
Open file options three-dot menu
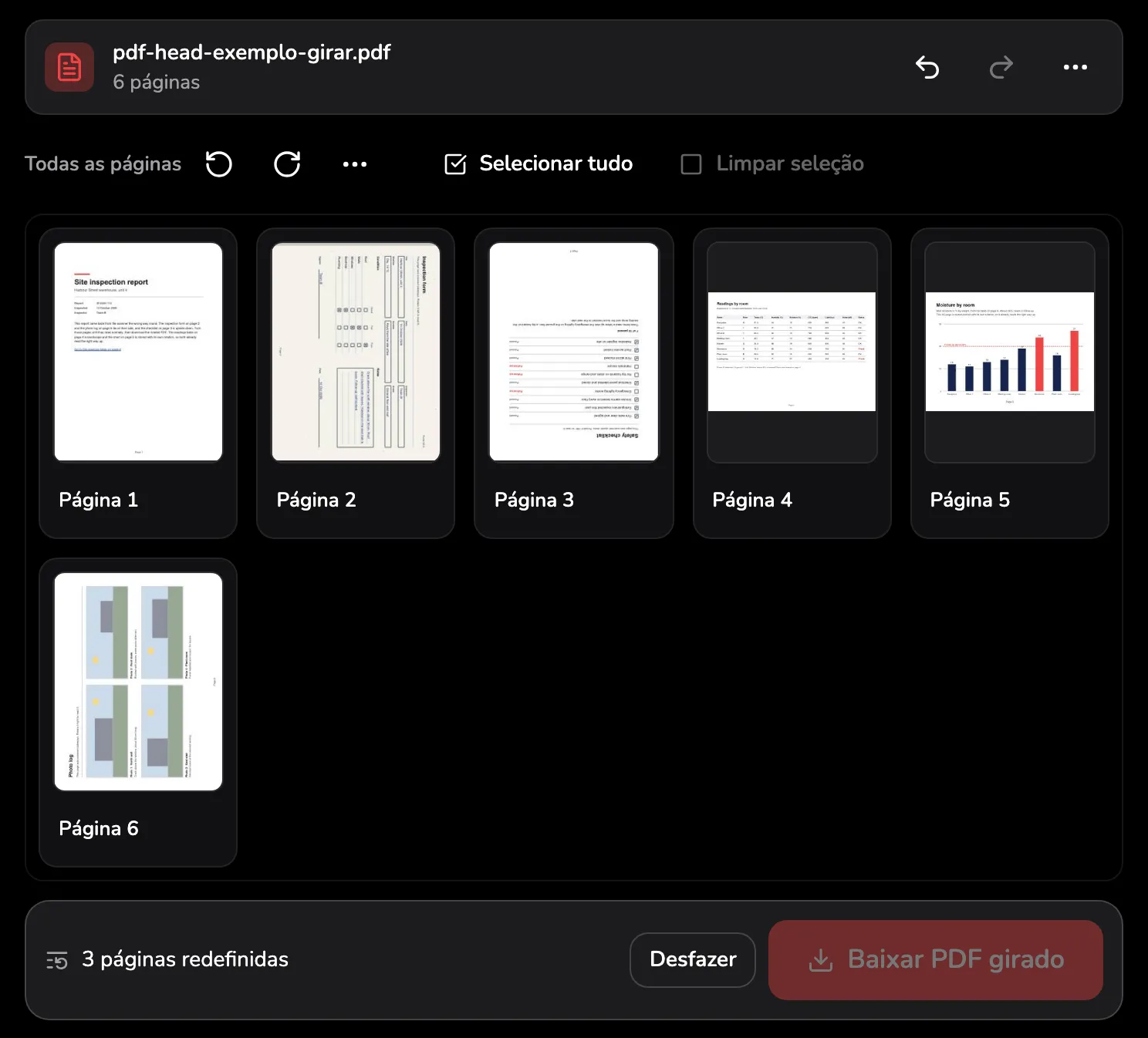[1075, 67]
